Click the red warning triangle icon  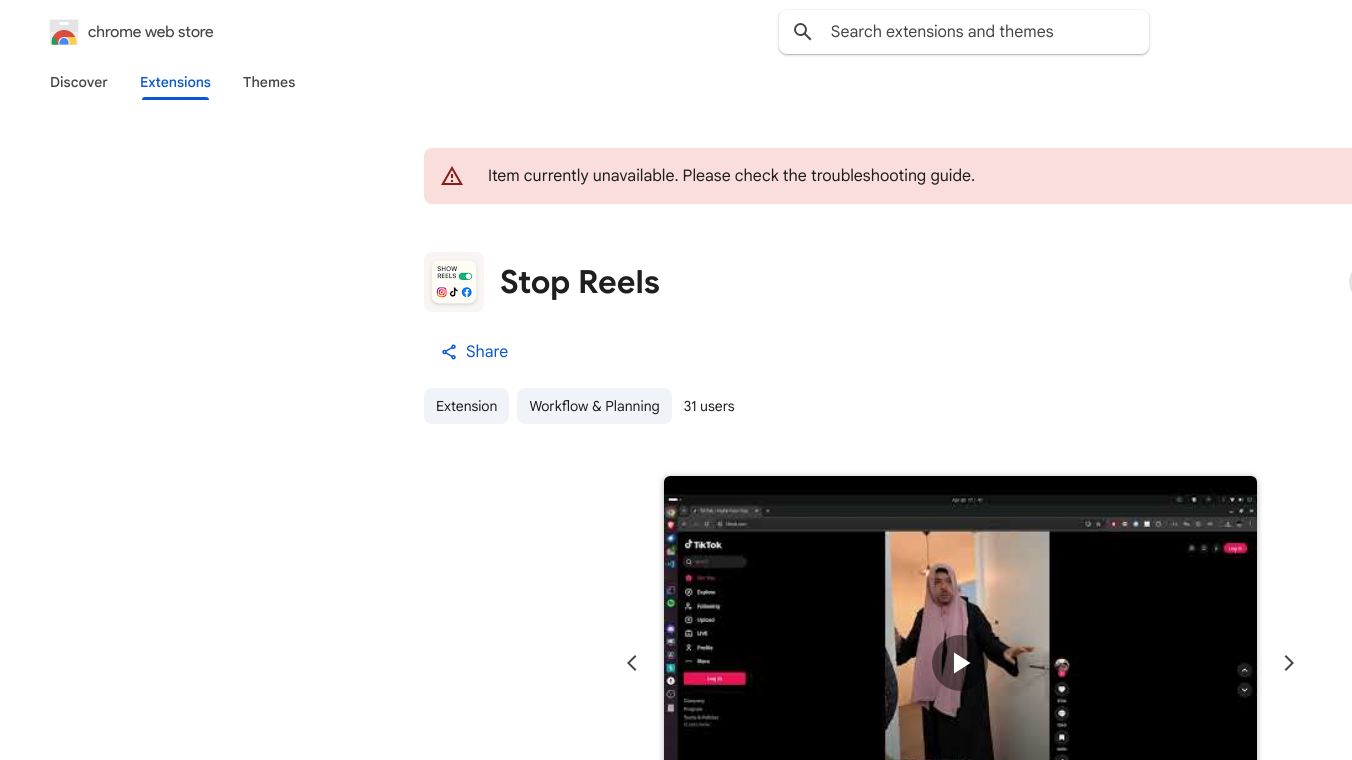click(x=452, y=176)
